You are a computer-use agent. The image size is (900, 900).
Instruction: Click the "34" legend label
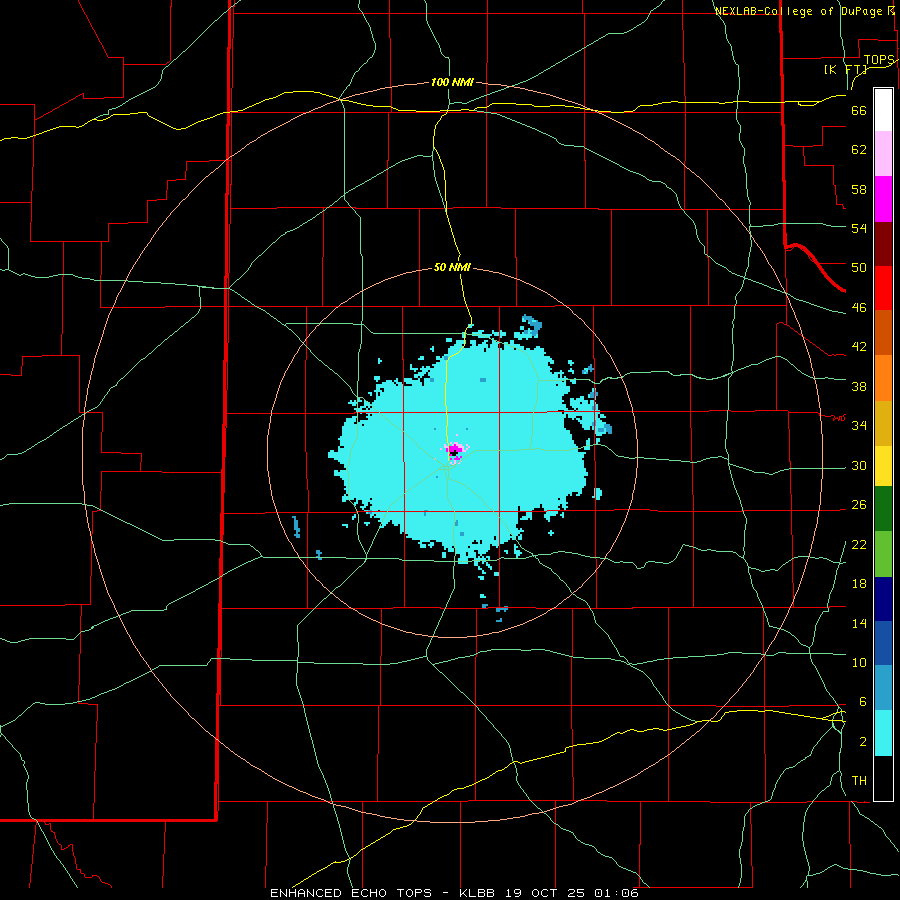(859, 426)
